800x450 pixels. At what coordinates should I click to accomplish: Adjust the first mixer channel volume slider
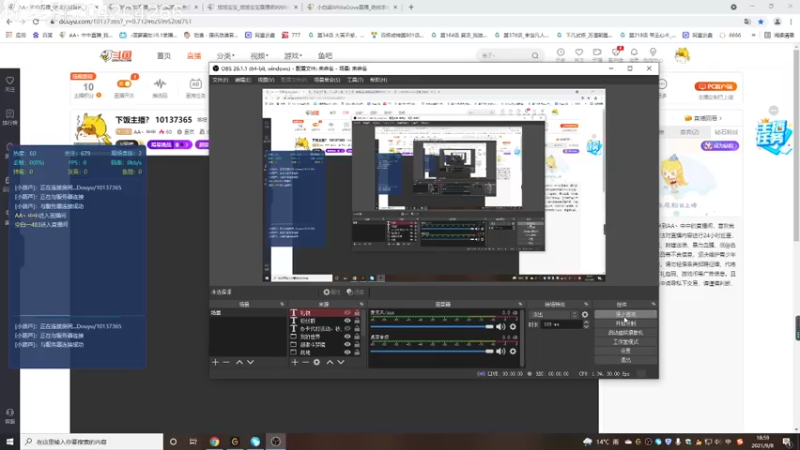tap(432, 327)
